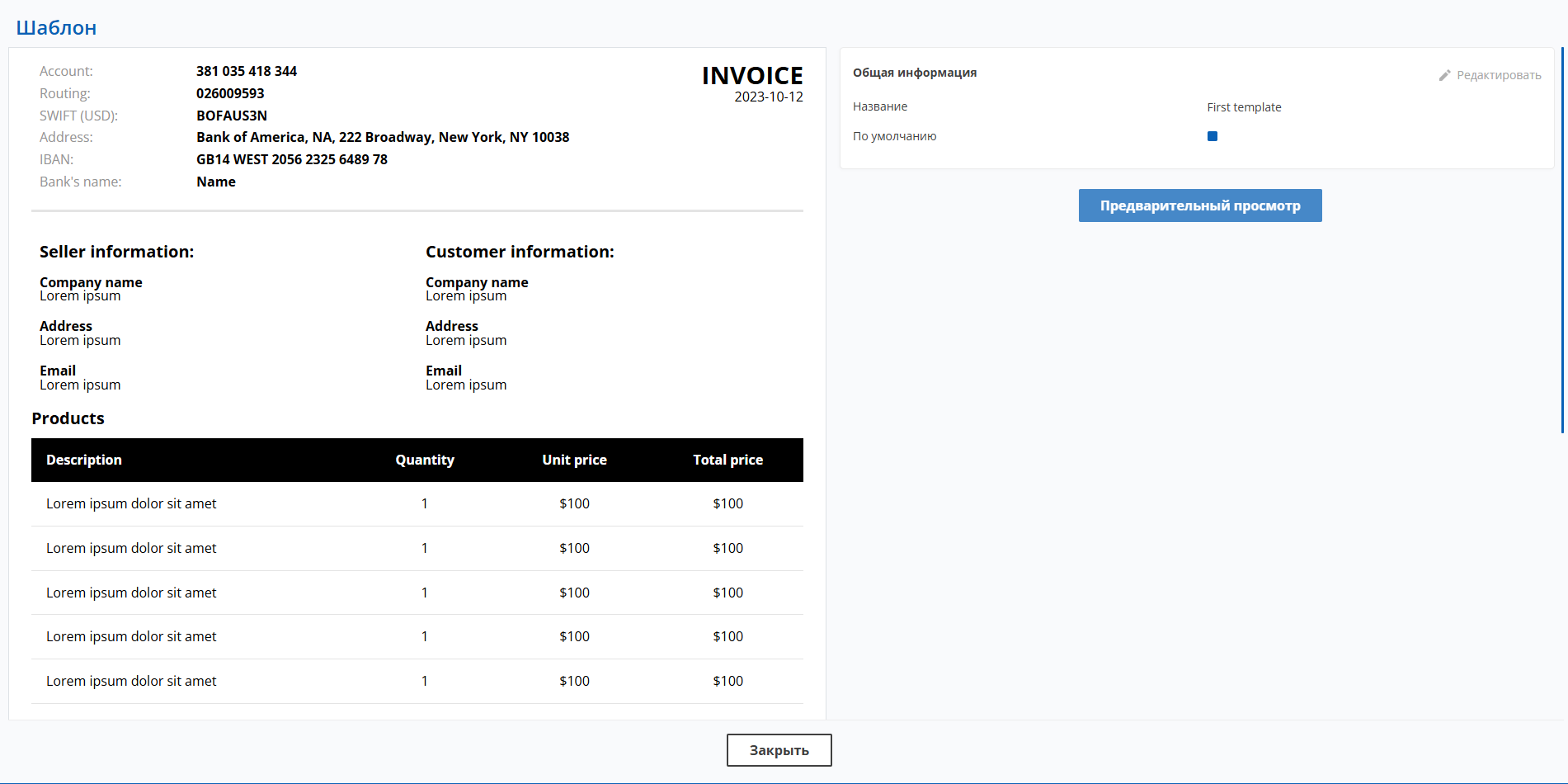This screenshot has height=784, width=1568.
Task: Click the First template name value
Action: (1244, 107)
